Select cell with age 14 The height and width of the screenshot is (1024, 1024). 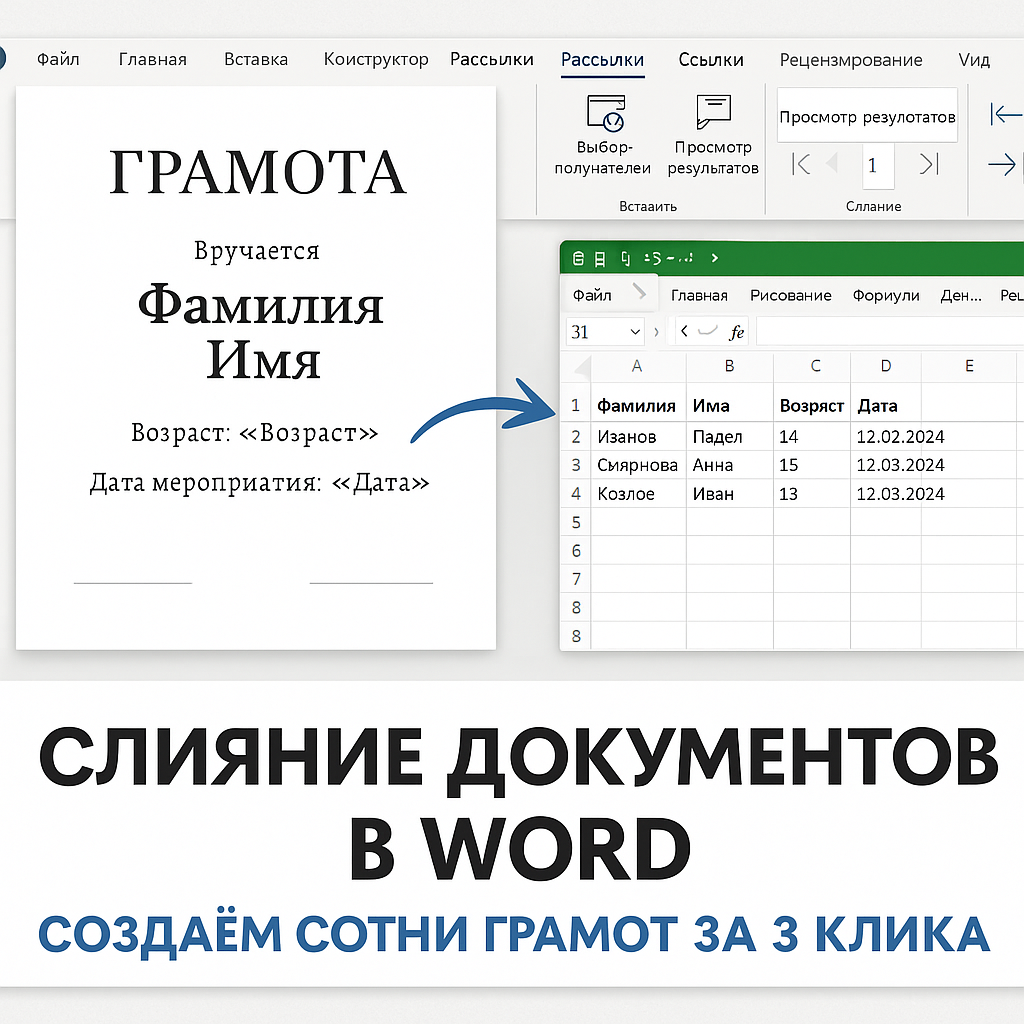coord(812,436)
